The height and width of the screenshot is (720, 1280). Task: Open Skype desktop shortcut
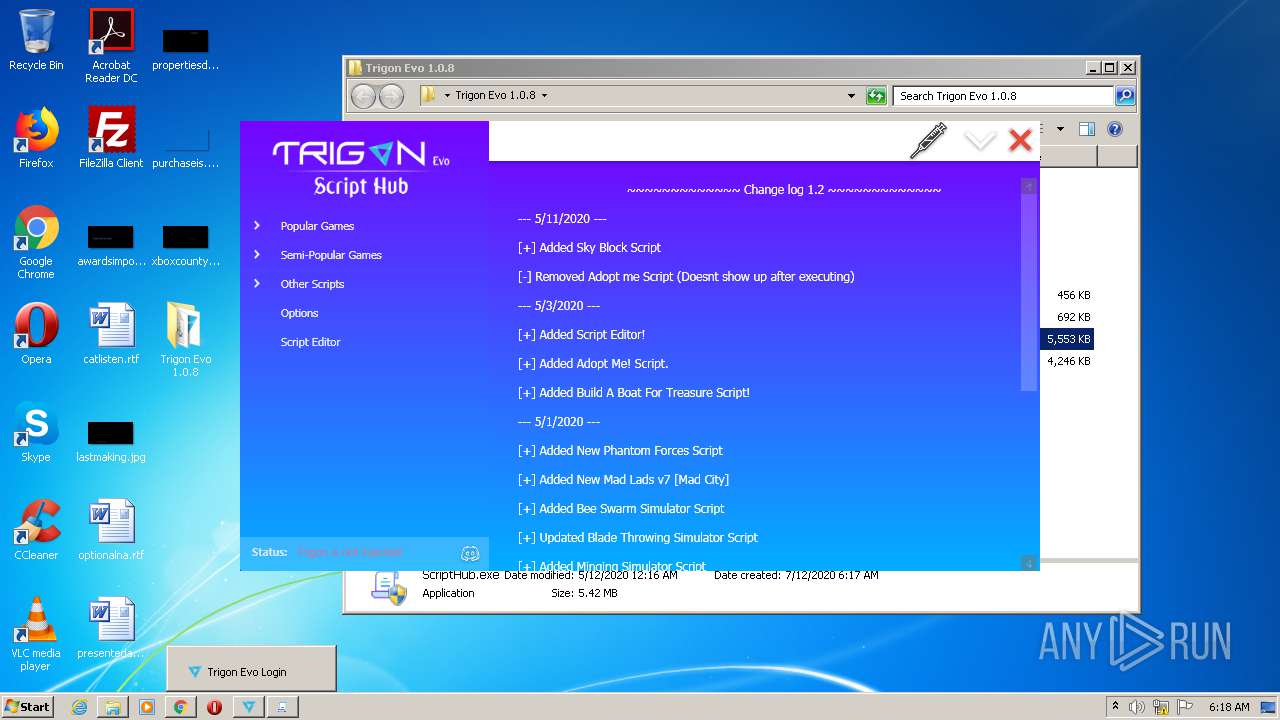tap(36, 432)
